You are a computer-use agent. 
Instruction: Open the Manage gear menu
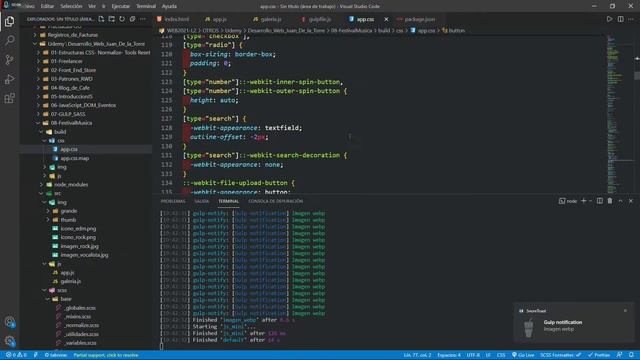[9, 341]
